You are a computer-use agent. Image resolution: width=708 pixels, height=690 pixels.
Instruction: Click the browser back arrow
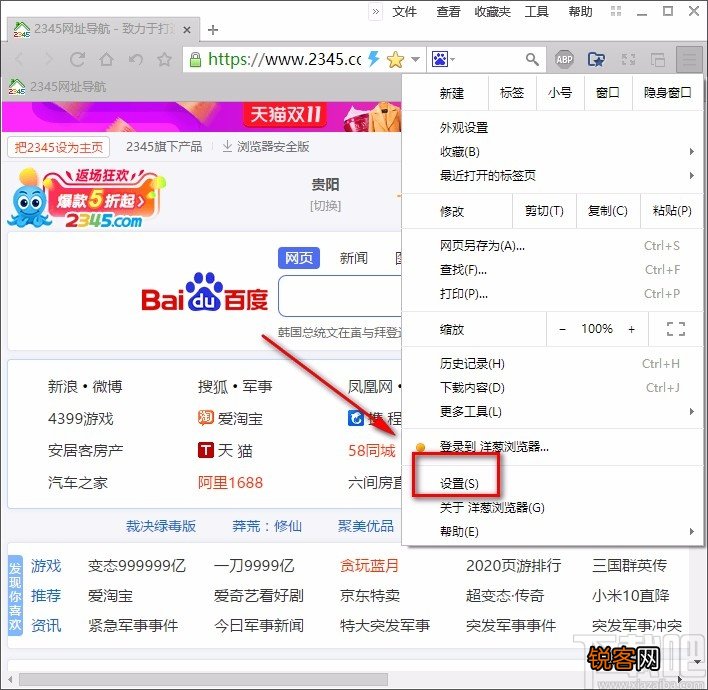19,59
